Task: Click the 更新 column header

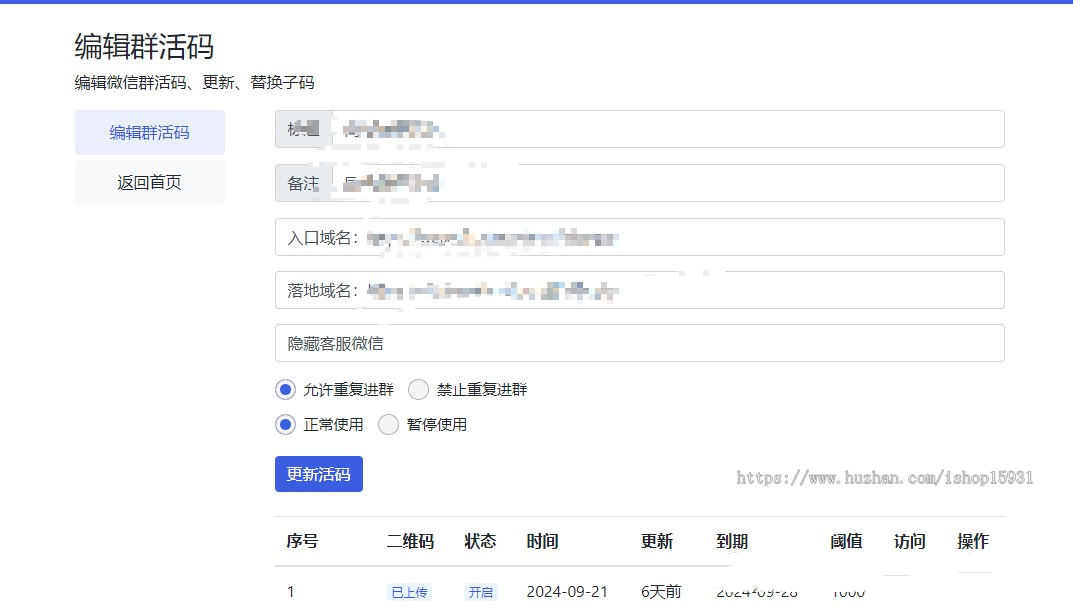Action: point(657,541)
